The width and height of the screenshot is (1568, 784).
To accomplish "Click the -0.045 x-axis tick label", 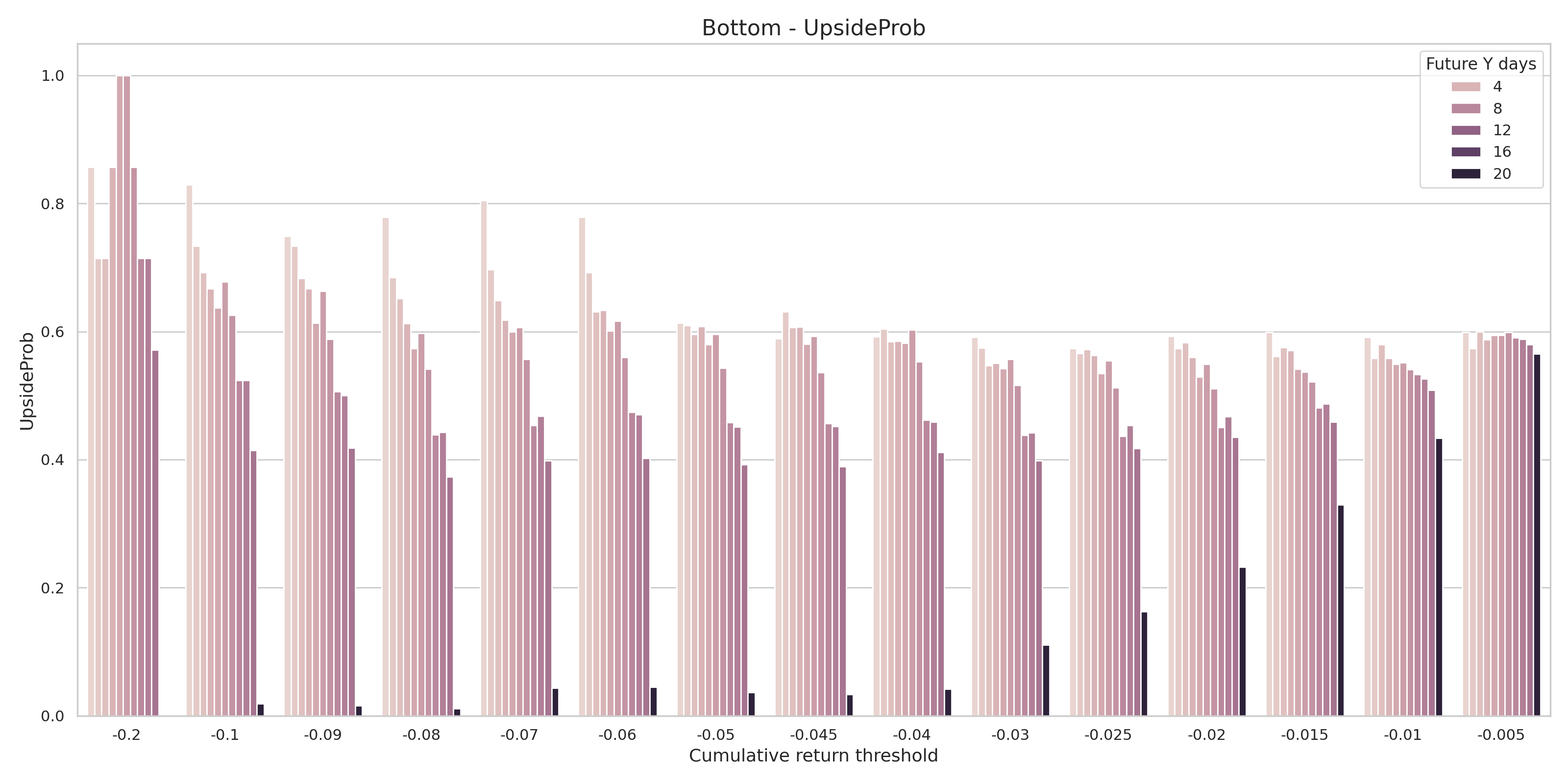I will pos(813,735).
